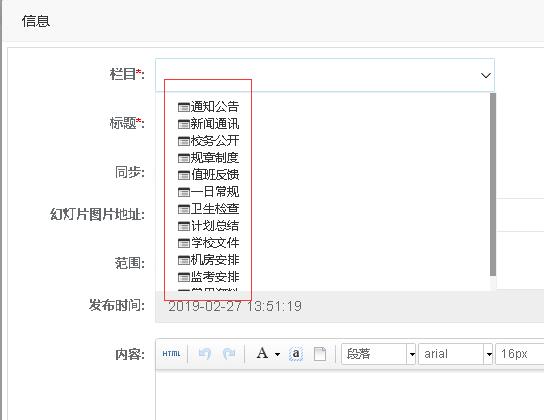Screen dimensions: 544x420
Task: Select the 监考安排 entry
Action: click(x=215, y=277)
